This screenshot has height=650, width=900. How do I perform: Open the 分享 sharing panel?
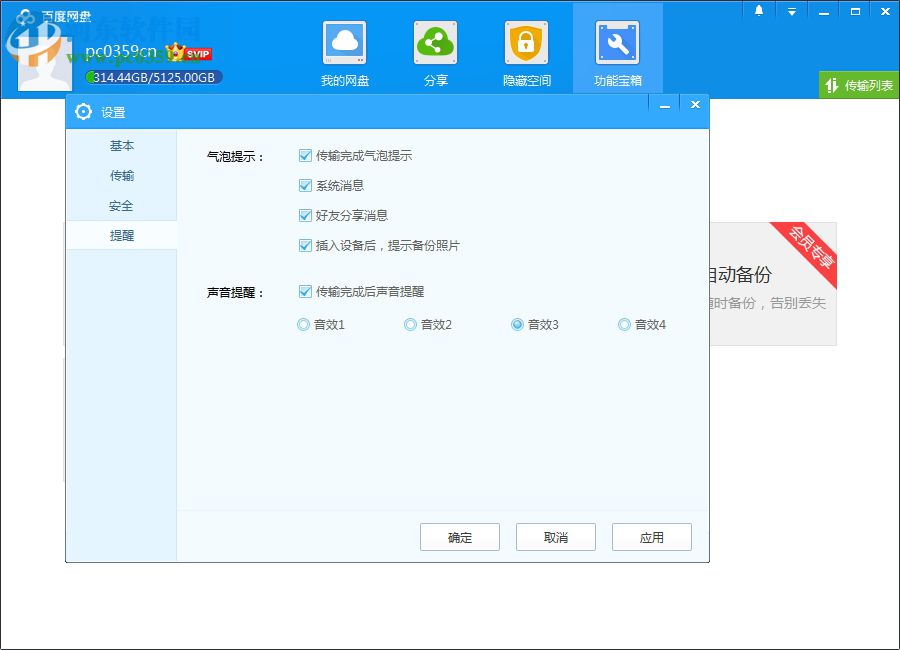(x=435, y=50)
